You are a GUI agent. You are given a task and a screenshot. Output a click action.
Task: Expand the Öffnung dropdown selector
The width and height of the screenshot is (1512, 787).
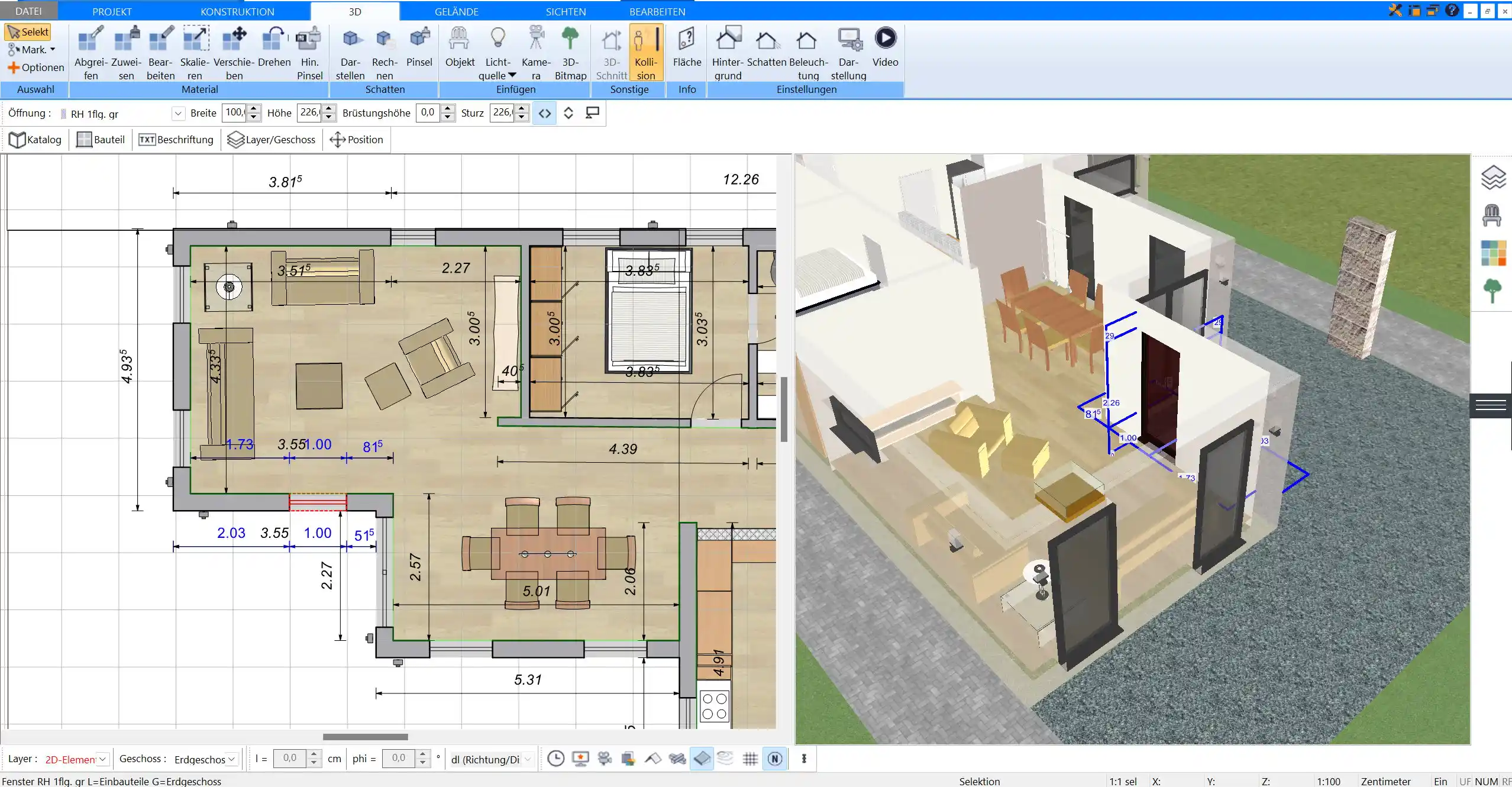click(177, 112)
